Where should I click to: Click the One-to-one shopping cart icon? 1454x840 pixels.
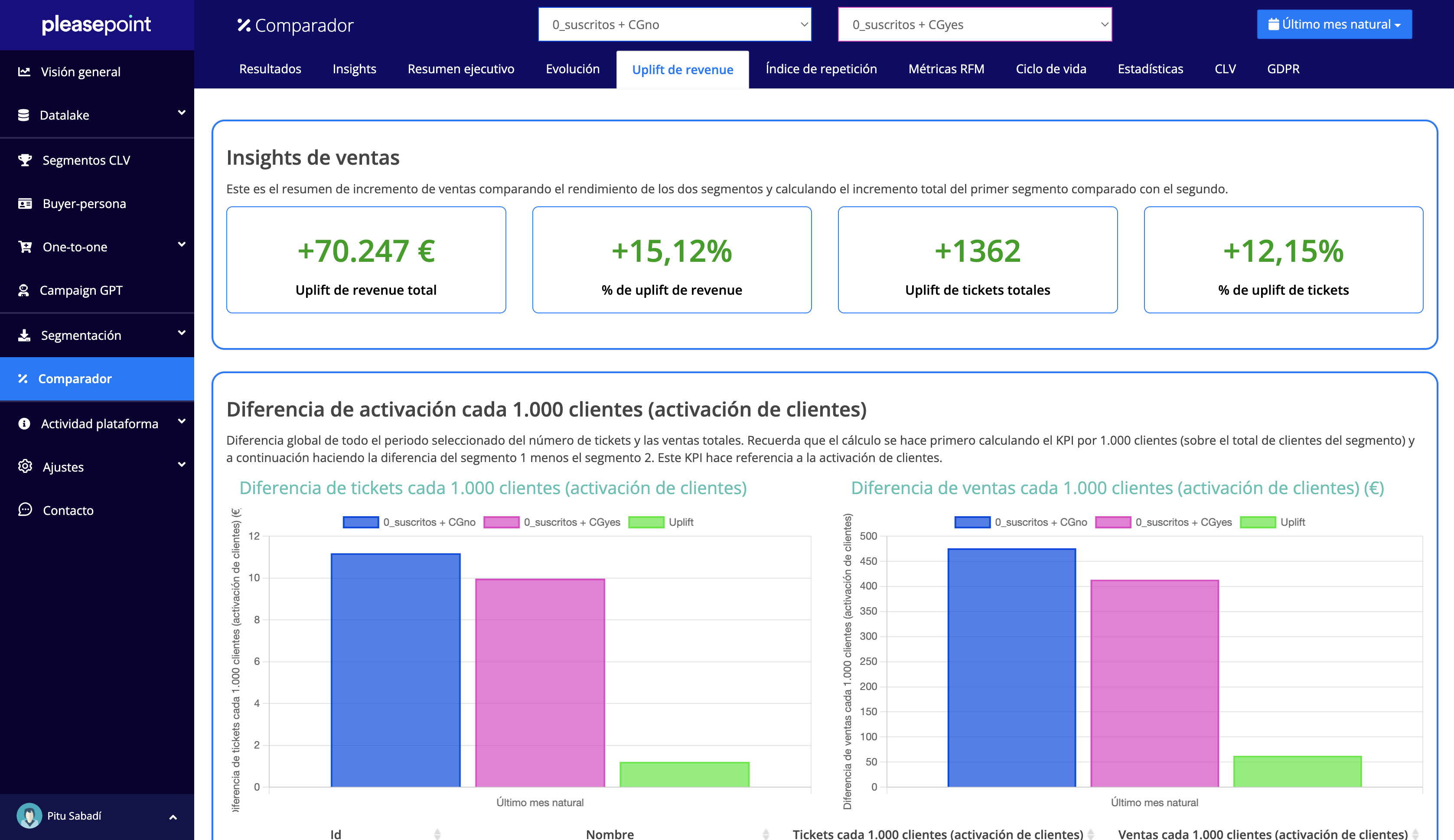pyautogui.click(x=24, y=247)
